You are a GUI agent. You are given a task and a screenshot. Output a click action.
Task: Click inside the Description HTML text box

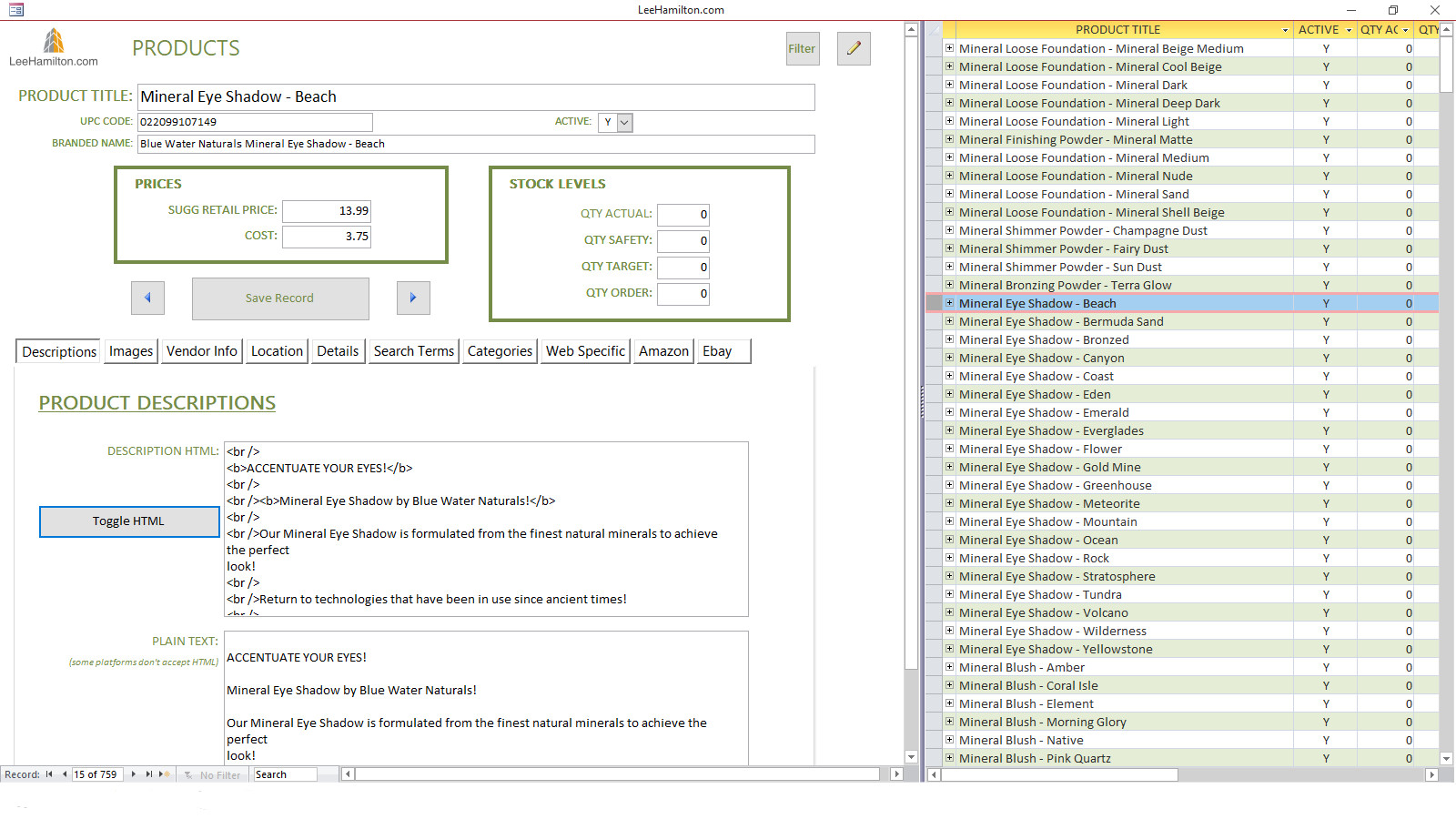pos(486,530)
